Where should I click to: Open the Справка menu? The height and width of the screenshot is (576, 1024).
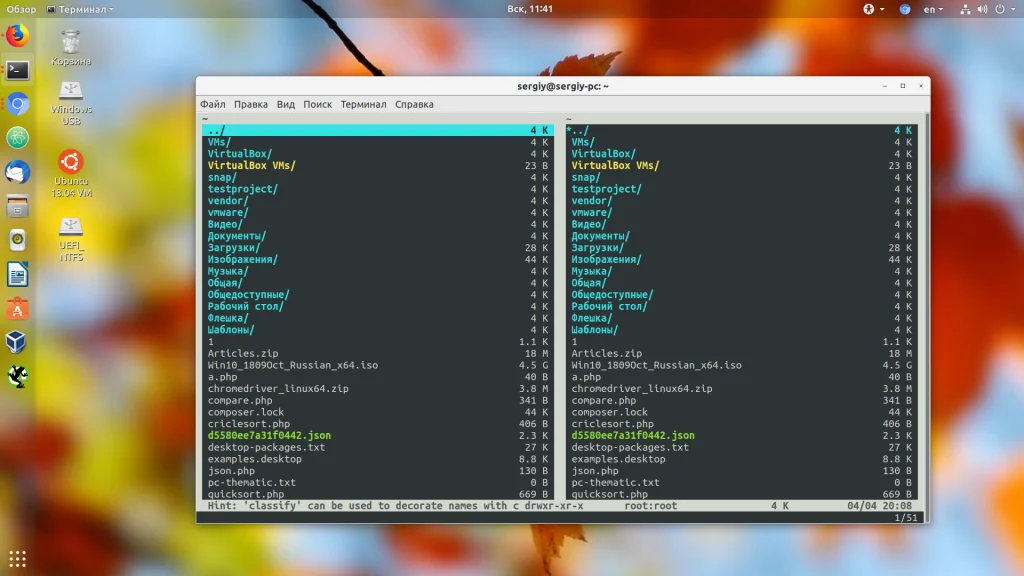[x=414, y=104]
